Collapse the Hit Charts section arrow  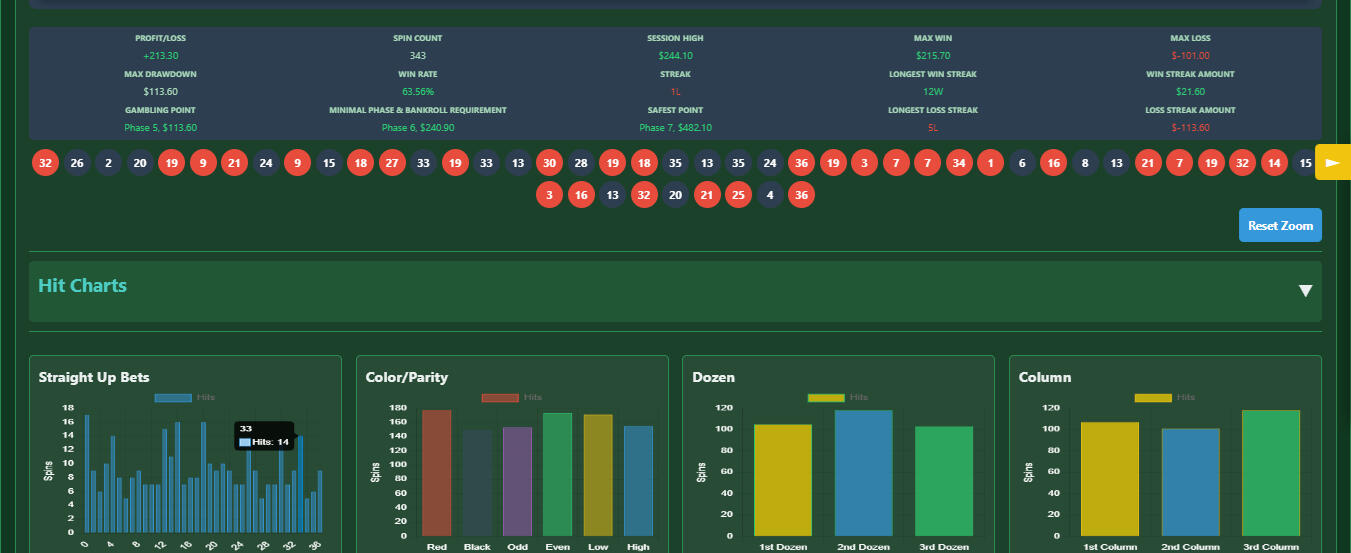[1305, 291]
